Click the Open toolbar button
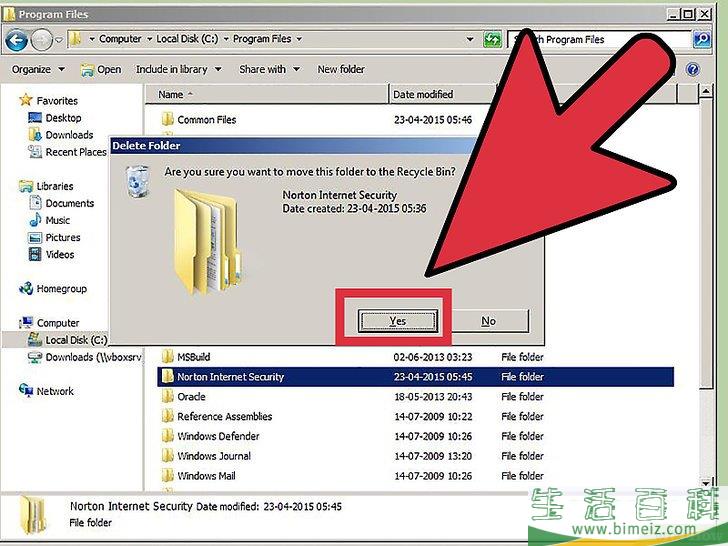Image resolution: width=728 pixels, height=546 pixels. pos(101,69)
